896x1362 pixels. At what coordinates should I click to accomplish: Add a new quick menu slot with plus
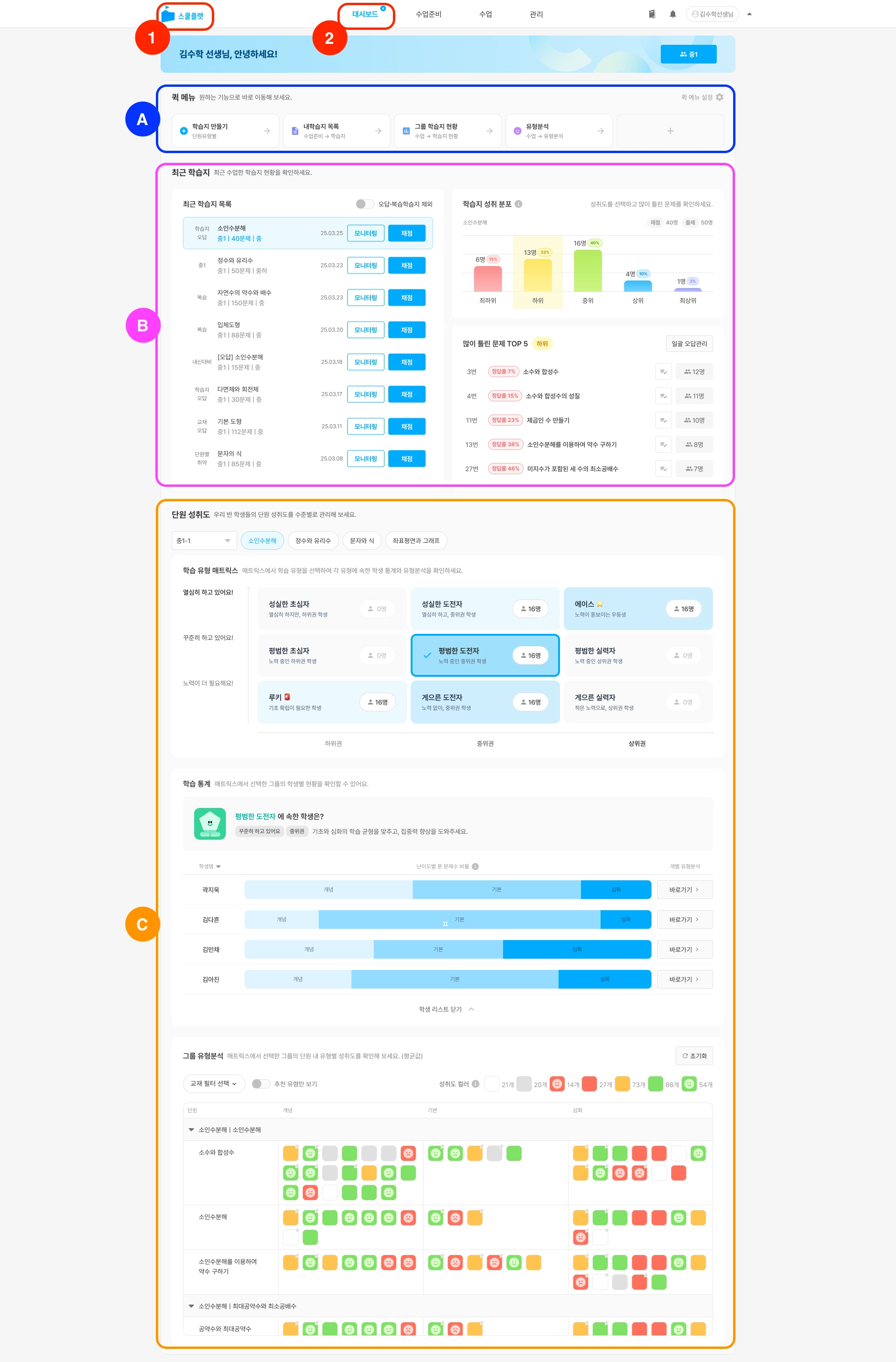[670, 131]
